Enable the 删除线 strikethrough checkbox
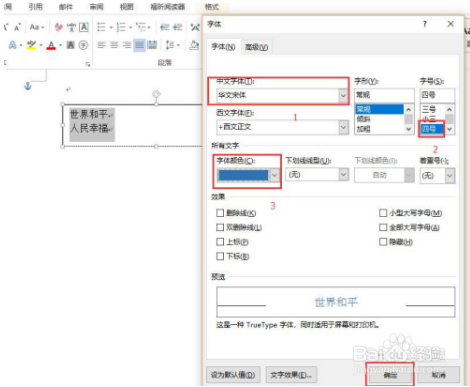This screenshot has width=470, height=387. [x=220, y=213]
